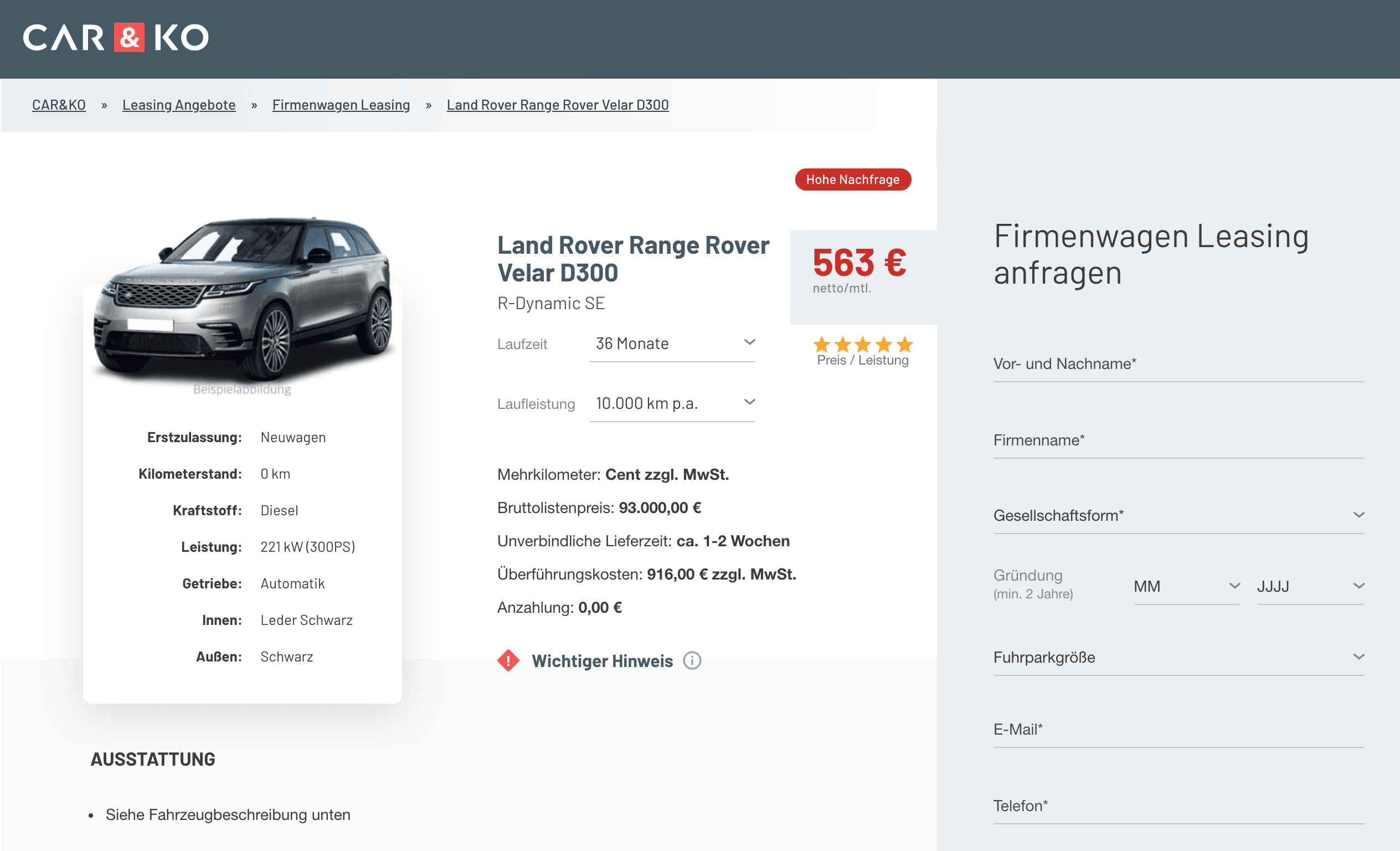Viewport: 1400px width, 851px height.
Task: Click Siehe Fahrzeugbeschreibung unten bullet
Action: [x=228, y=814]
